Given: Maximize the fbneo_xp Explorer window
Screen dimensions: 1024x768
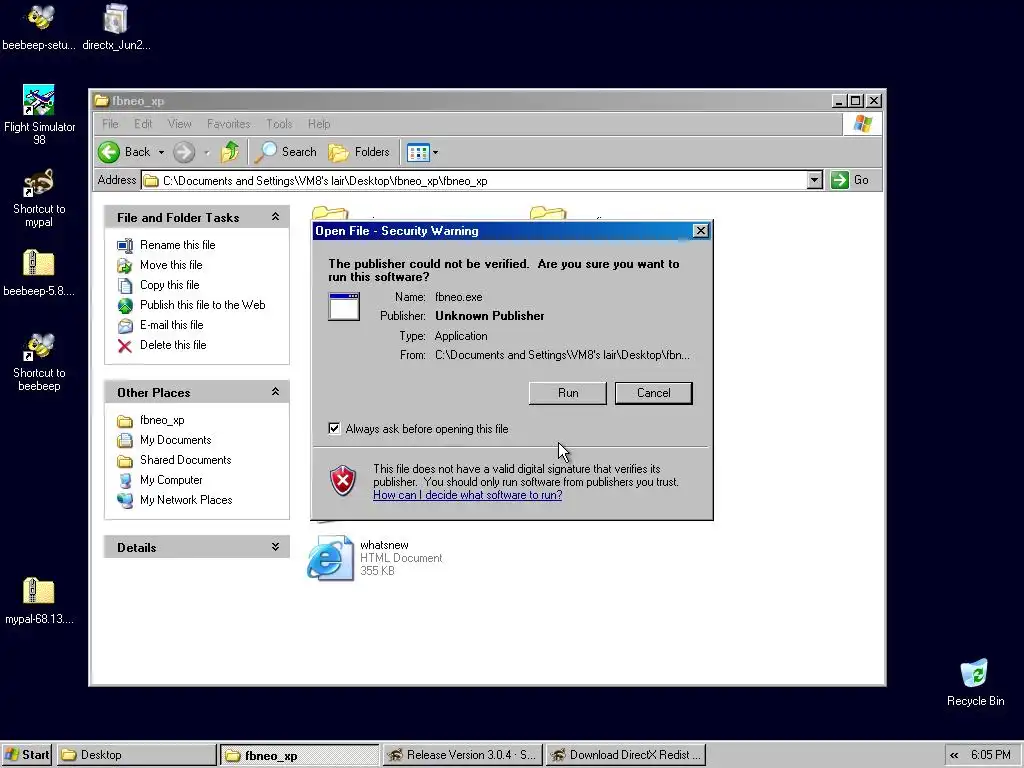Looking at the screenshot, I should (x=856, y=101).
